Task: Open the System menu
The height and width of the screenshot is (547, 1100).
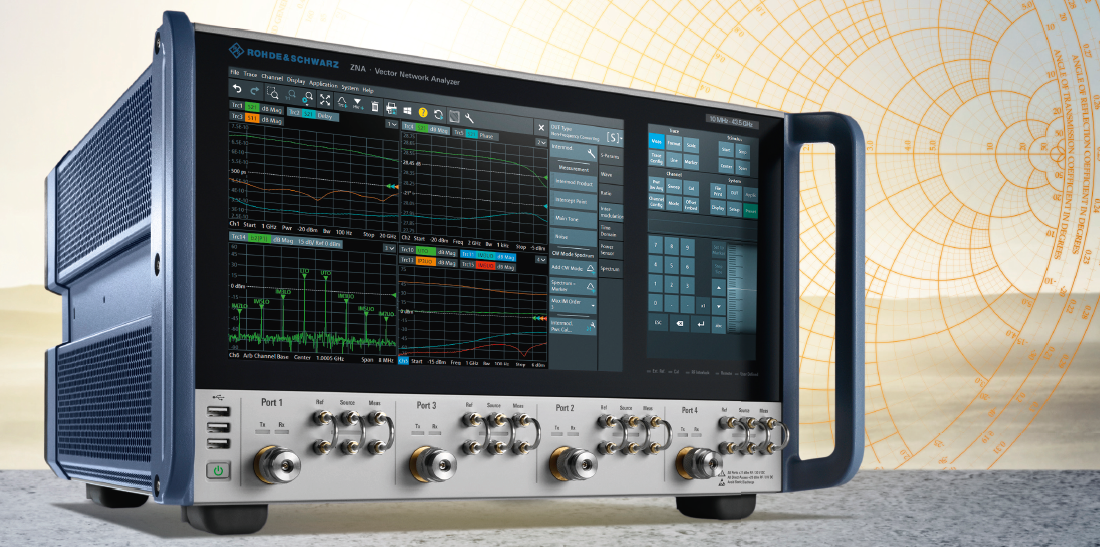Action: (350, 88)
